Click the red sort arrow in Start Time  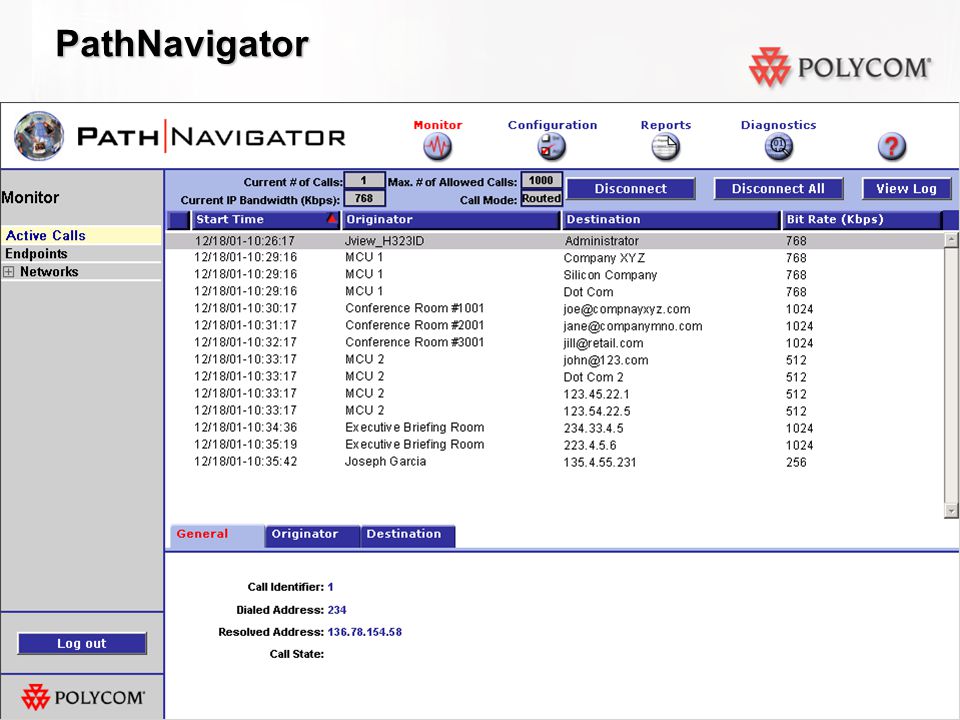(331, 219)
